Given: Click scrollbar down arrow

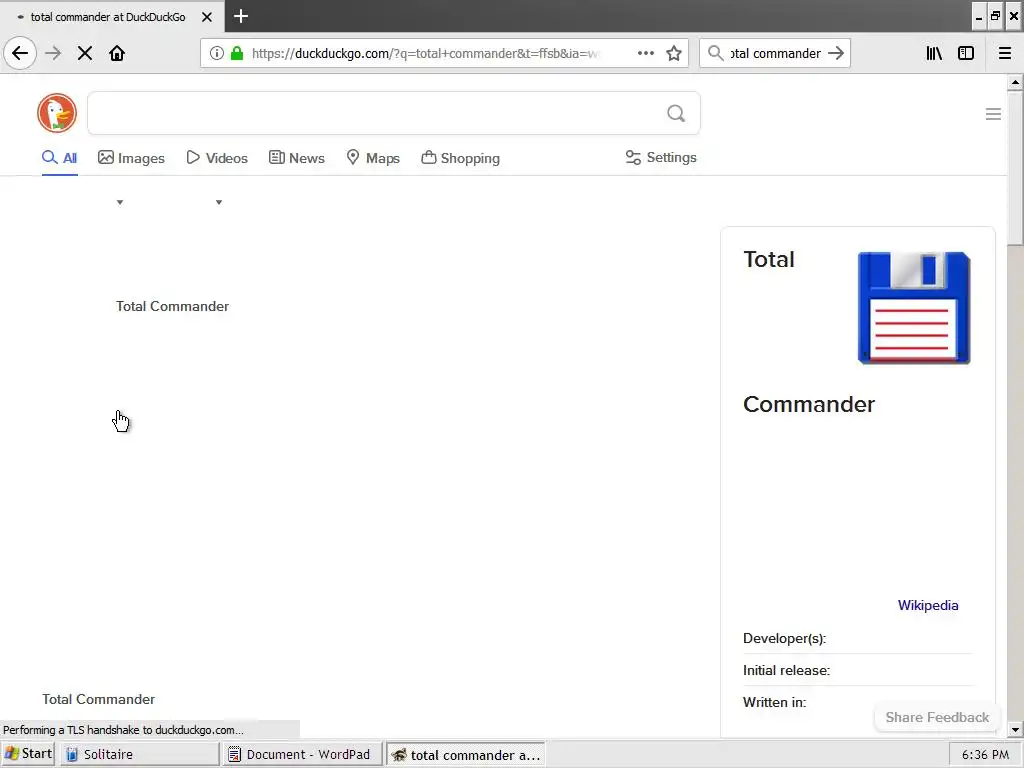Looking at the screenshot, I should (x=1015, y=729).
